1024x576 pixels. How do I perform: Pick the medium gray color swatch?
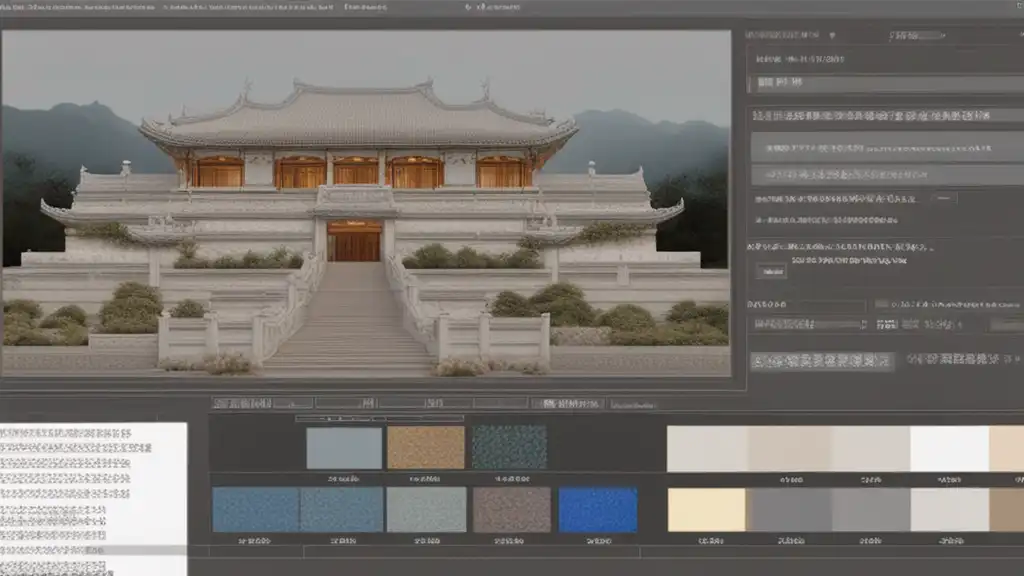click(789, 510)
